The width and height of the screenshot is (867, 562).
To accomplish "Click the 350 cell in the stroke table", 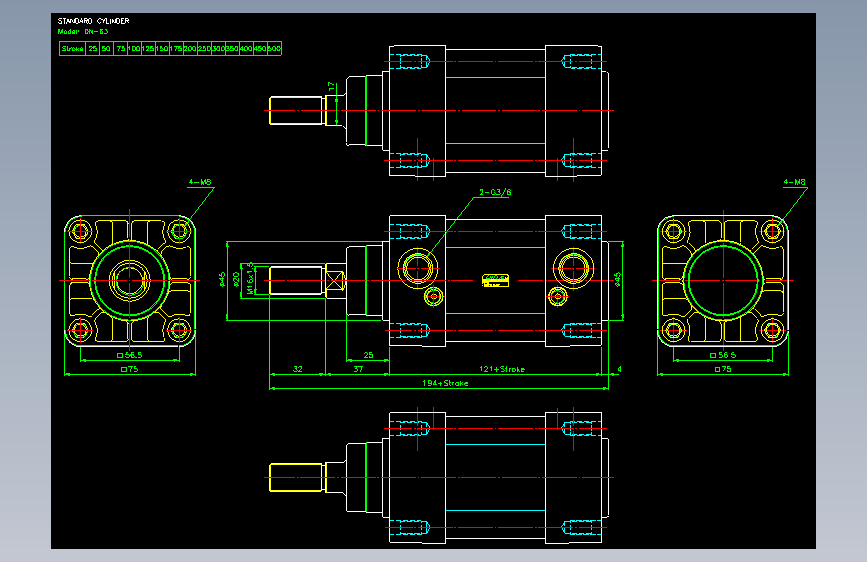I will click(232, 49).
